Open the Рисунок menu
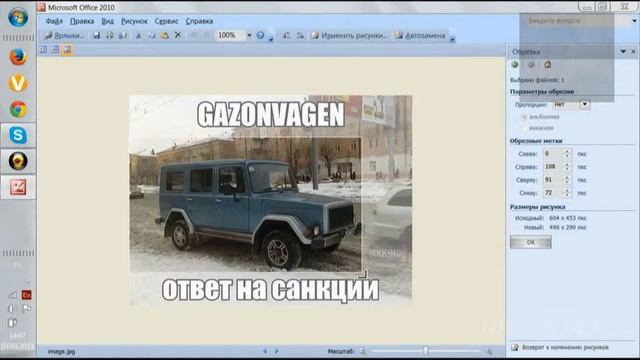640x360 pixels. pyautogui.click(x=134, y=21)
